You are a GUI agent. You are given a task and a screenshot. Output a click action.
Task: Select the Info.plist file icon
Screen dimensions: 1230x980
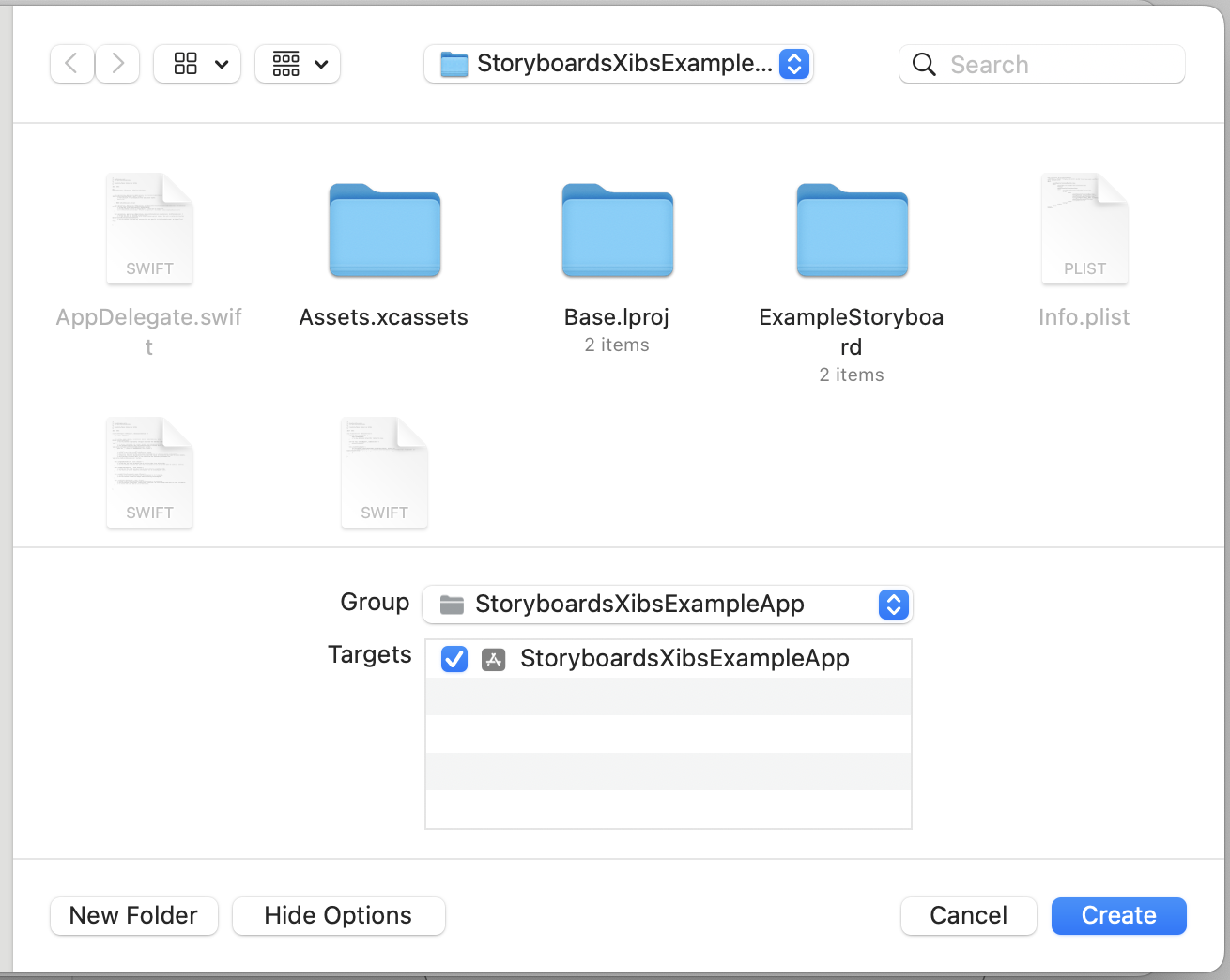(x=1084, y=229)
